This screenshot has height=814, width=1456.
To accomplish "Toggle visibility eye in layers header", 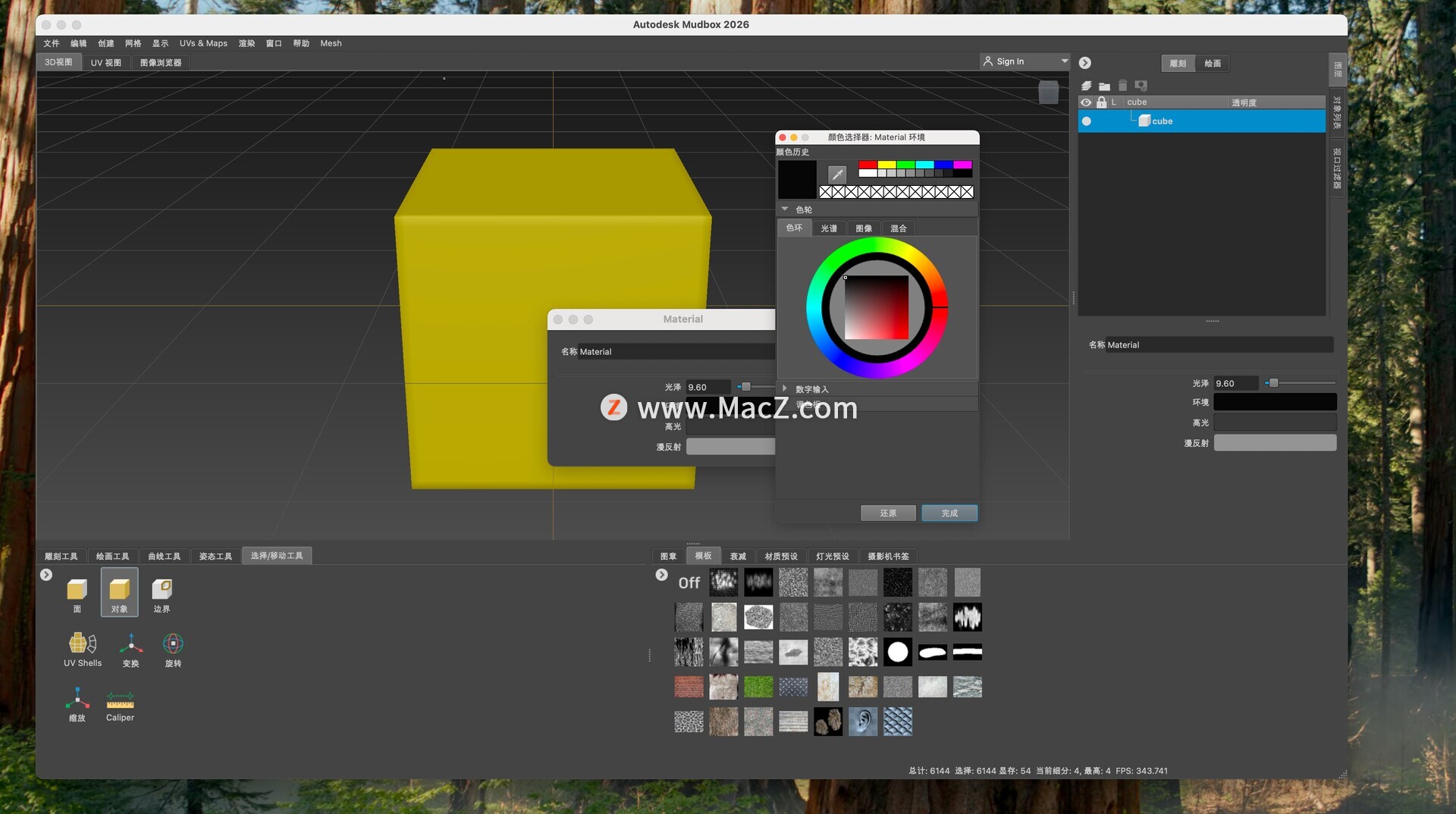I will [1086, 102].
